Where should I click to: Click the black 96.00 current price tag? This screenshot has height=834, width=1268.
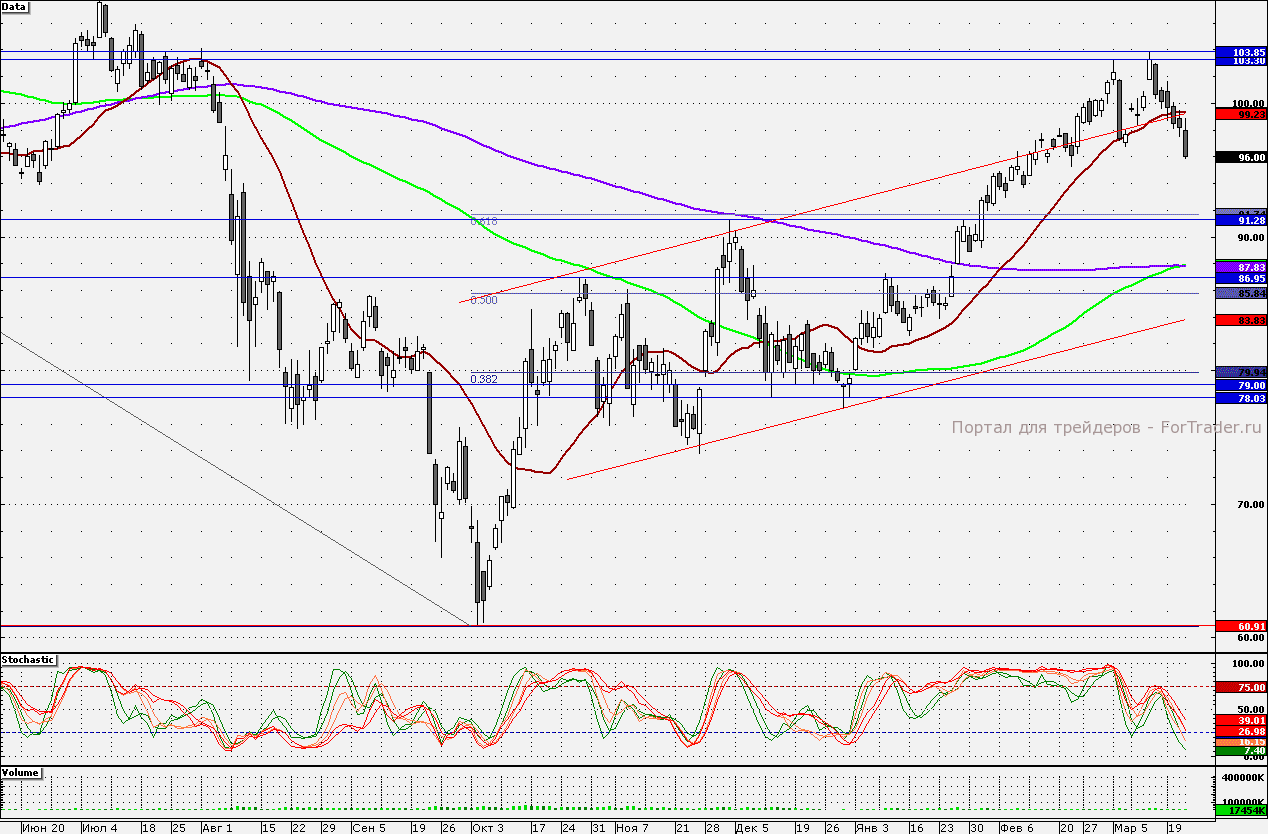1239,157
